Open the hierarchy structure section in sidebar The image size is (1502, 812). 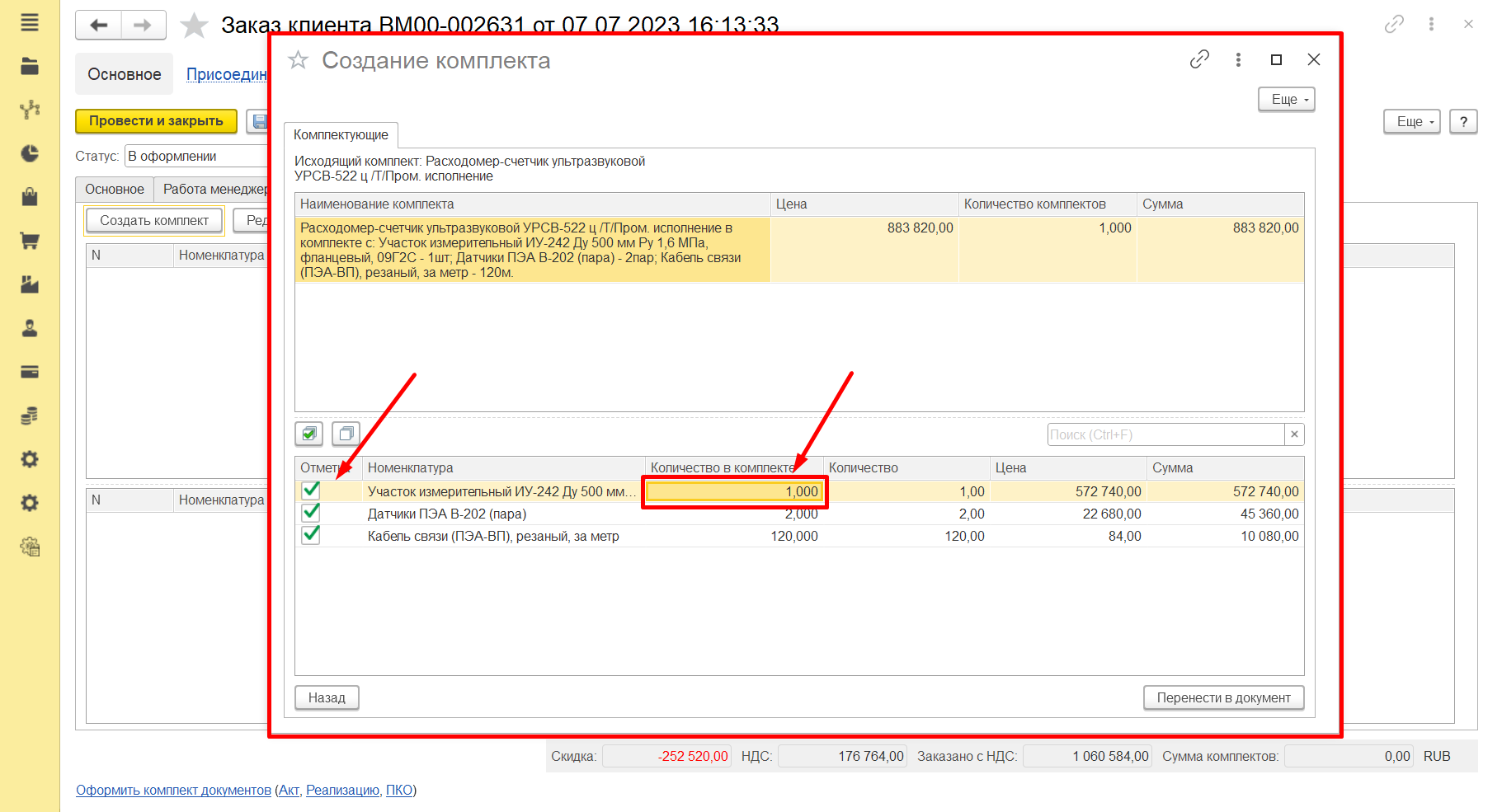click(30, 110)
